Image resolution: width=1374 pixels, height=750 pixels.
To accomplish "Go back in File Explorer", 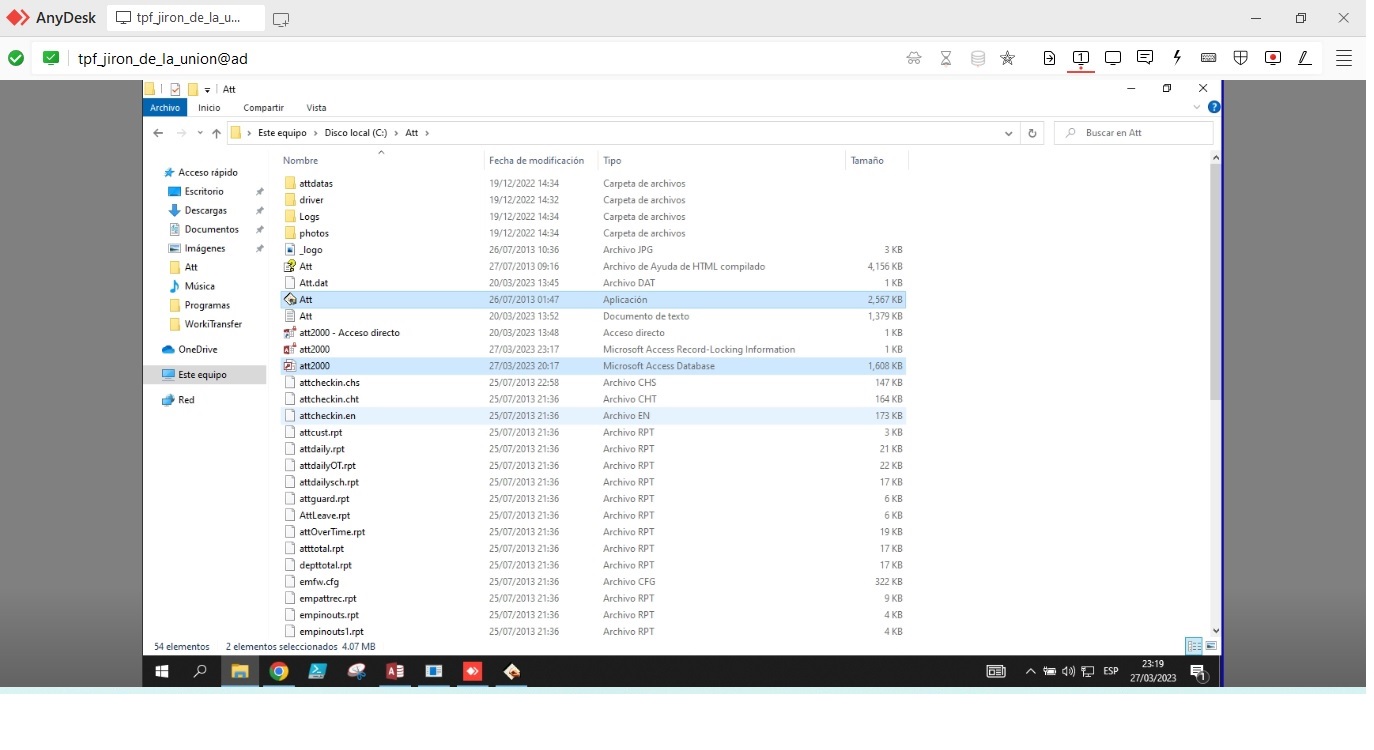I will [158, 133].
